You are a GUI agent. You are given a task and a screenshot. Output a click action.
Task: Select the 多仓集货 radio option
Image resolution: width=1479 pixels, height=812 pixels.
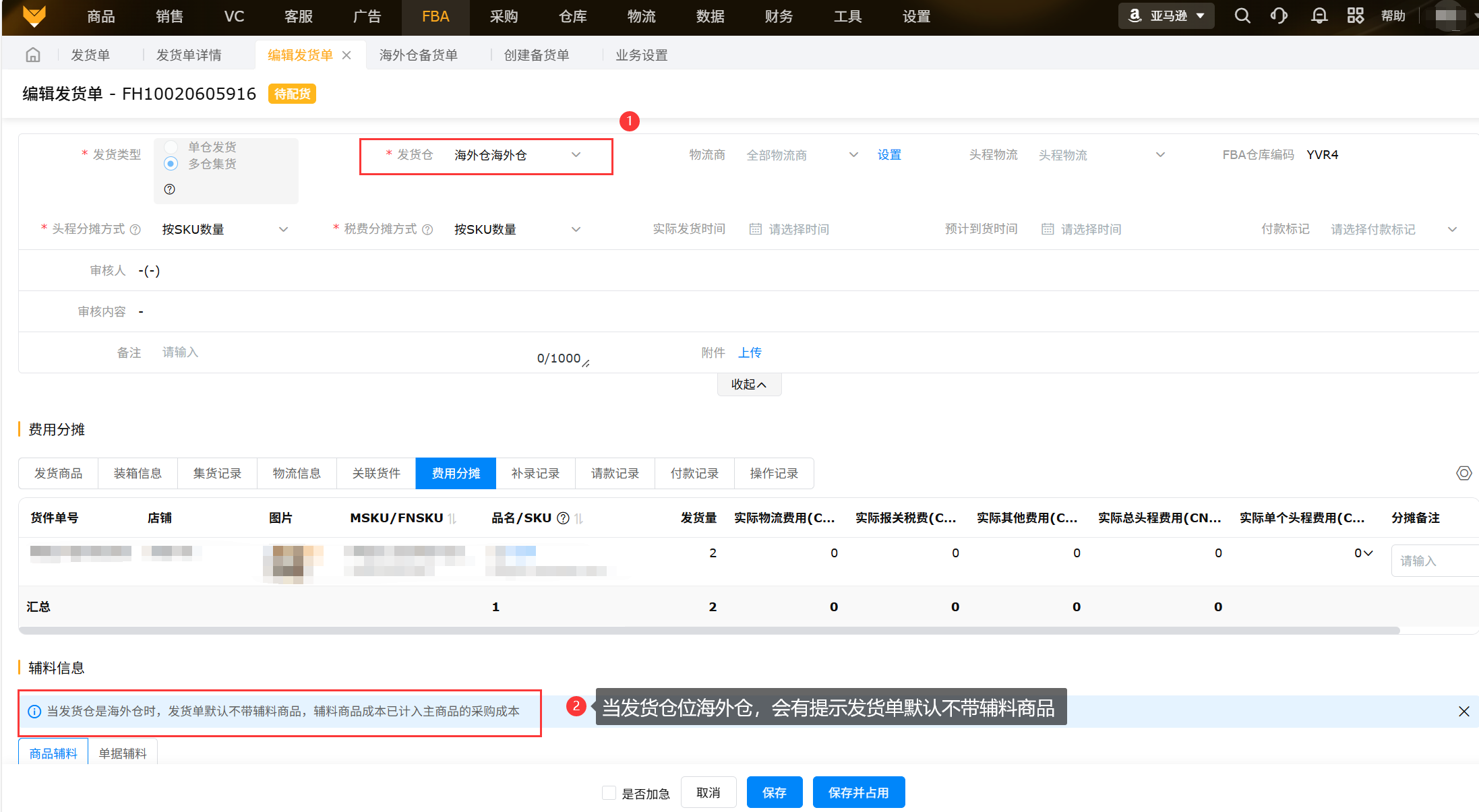[171, 164]
